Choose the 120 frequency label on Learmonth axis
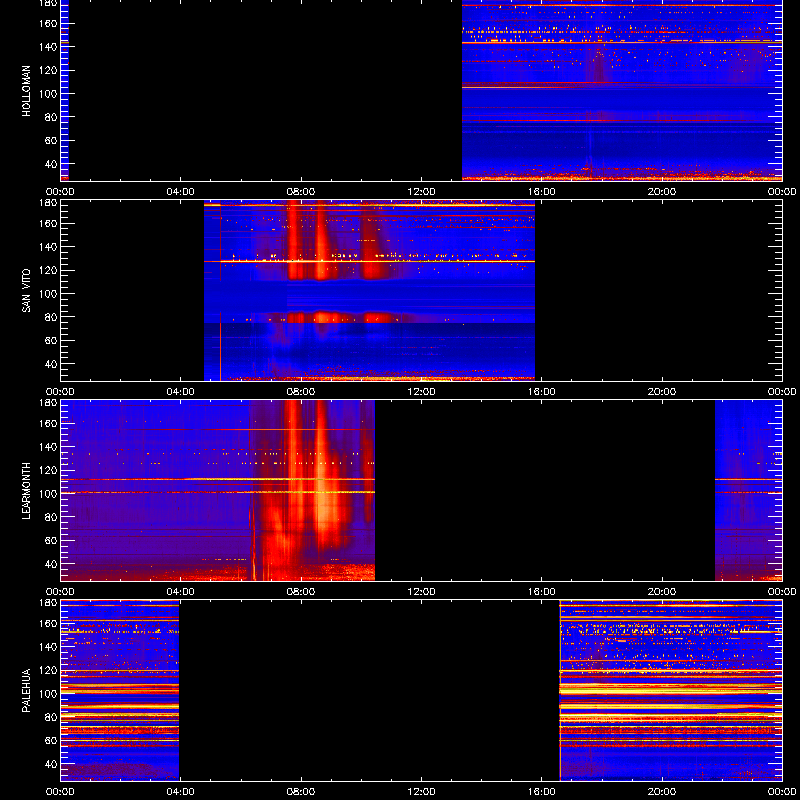Image resolution: width=800 pixels, height=800 pixels. [x=50, y=470]
